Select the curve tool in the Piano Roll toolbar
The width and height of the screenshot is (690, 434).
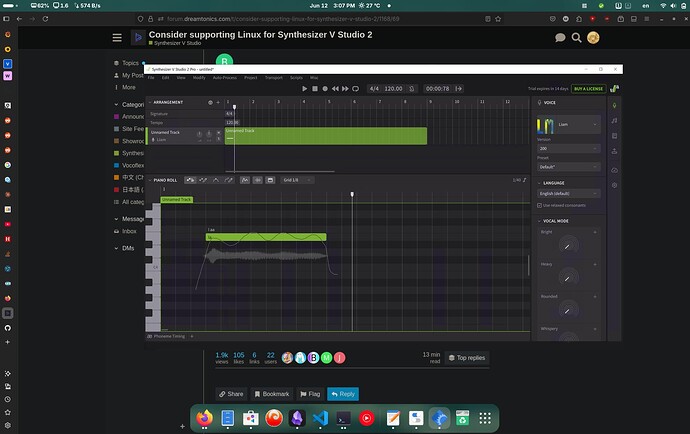[216, 180]
